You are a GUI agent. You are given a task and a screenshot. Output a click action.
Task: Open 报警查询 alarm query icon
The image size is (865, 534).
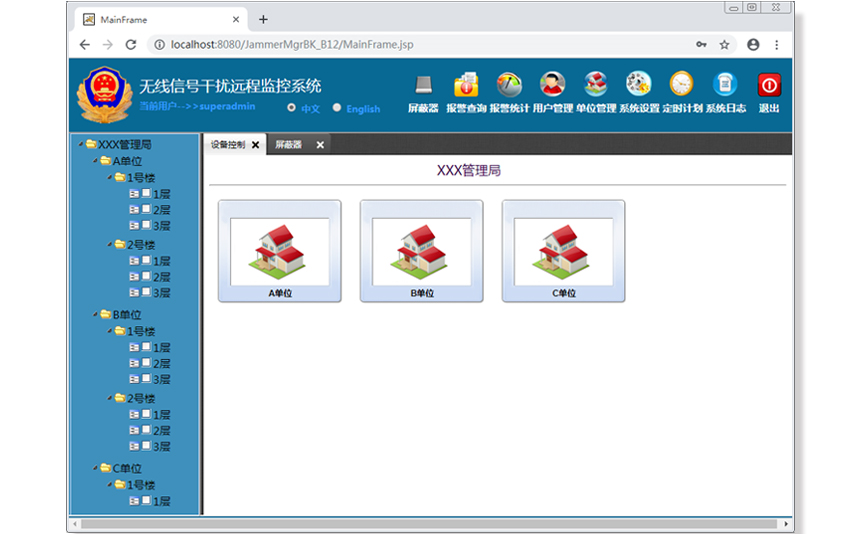[466, 86]
